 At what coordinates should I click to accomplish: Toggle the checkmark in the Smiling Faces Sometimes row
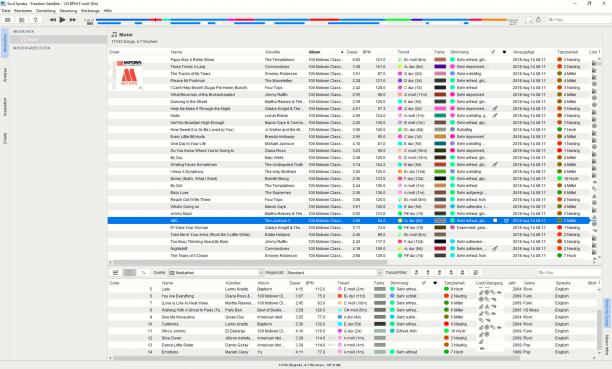click(x=495, y=164)
